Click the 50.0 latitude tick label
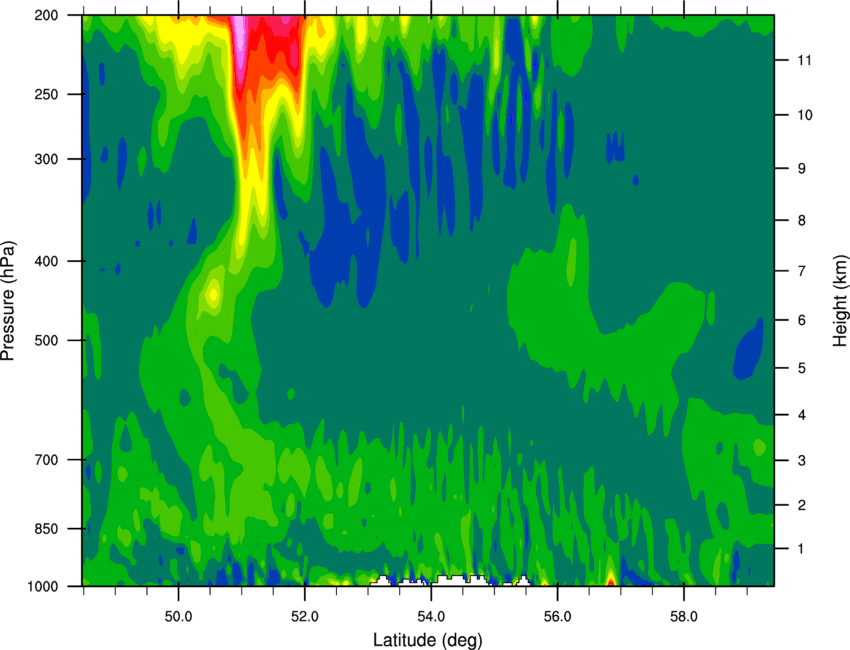The image size is (850, 650). pyautogui.click(x=178, y=617)
